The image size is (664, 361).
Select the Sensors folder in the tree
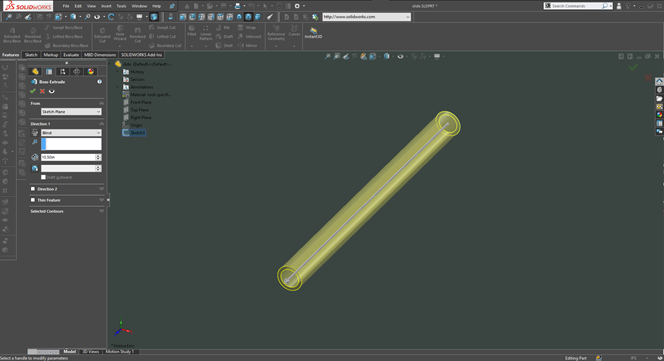coord(133,79)
